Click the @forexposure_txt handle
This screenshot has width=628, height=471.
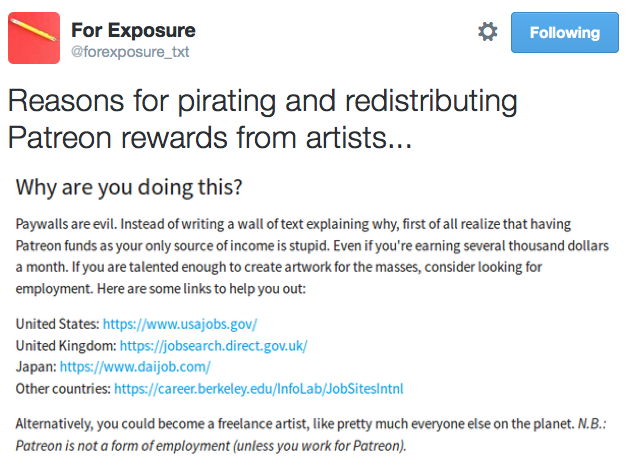(x=130, y=51)
